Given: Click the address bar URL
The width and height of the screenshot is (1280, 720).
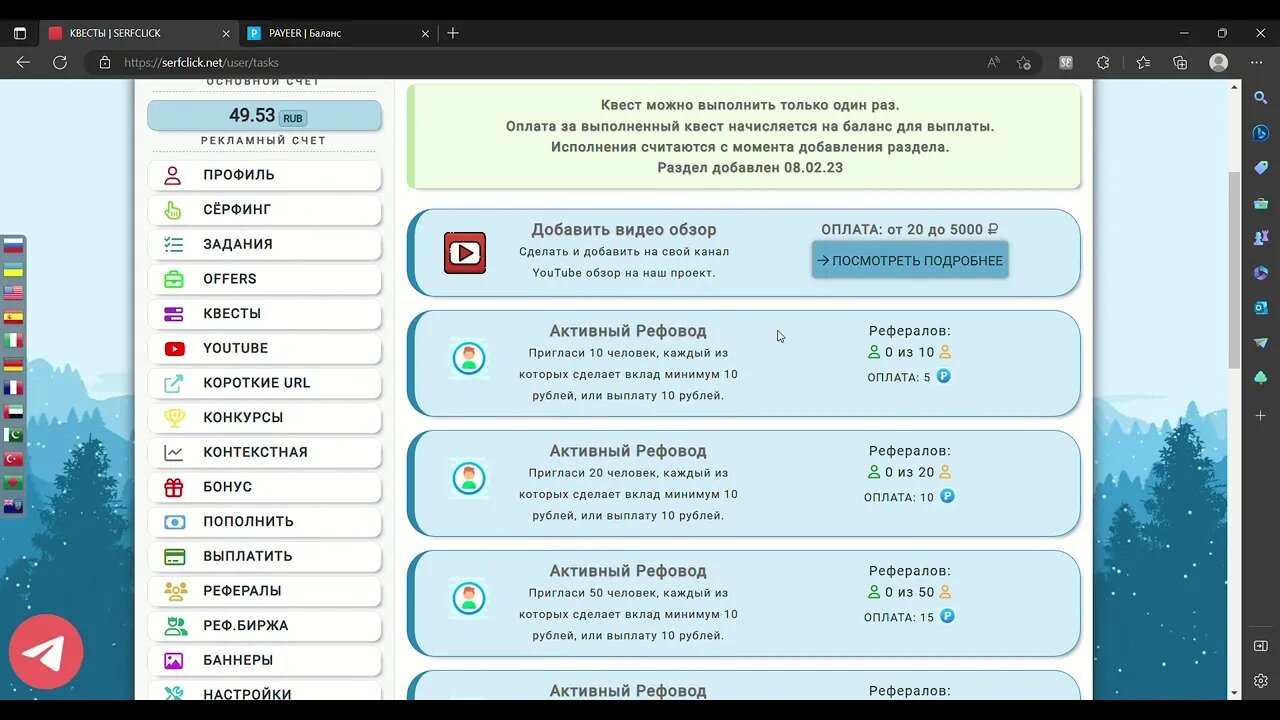Looking at the screenshot, I should point(201,63).
